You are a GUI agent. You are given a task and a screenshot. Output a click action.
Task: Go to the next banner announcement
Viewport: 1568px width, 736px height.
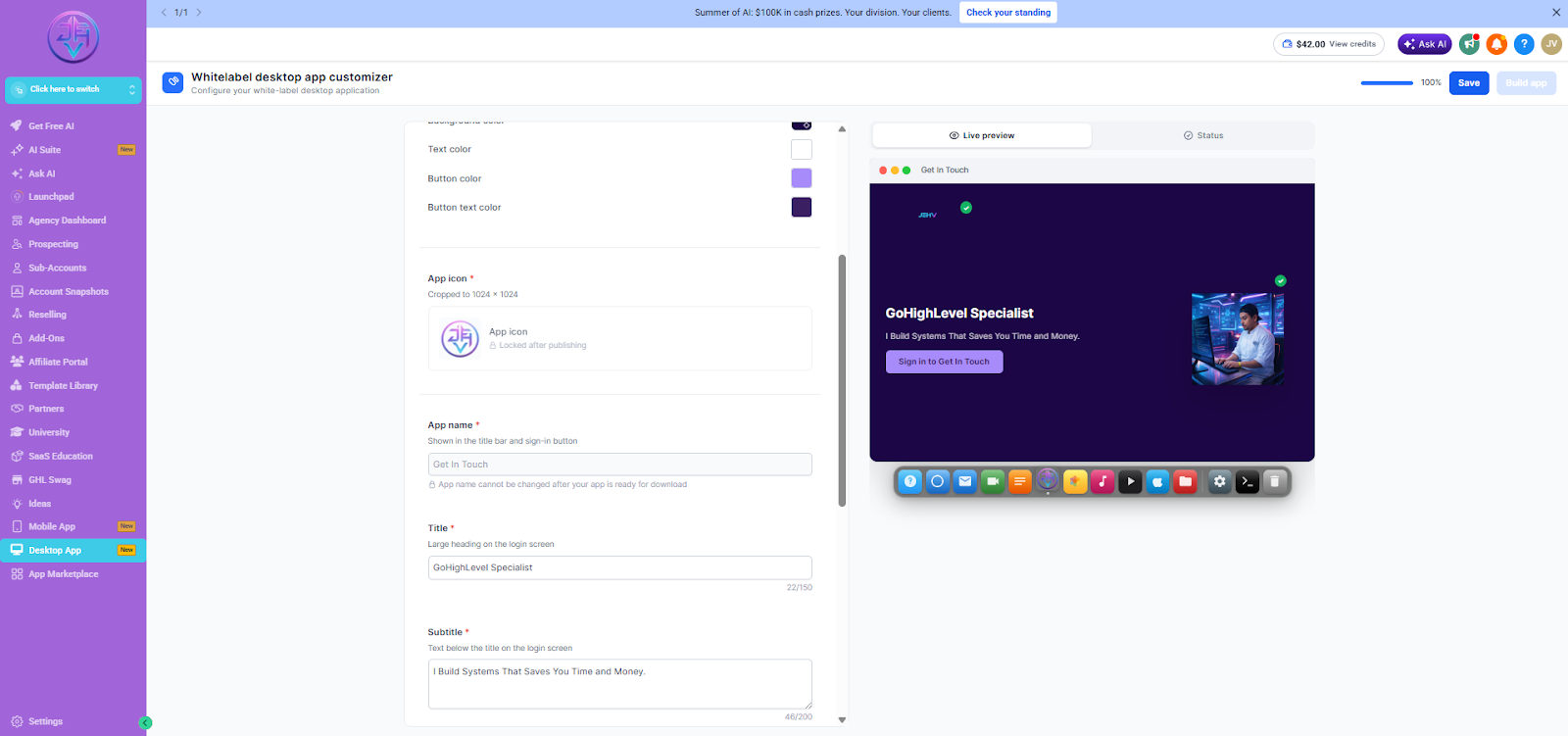(199, 13)
